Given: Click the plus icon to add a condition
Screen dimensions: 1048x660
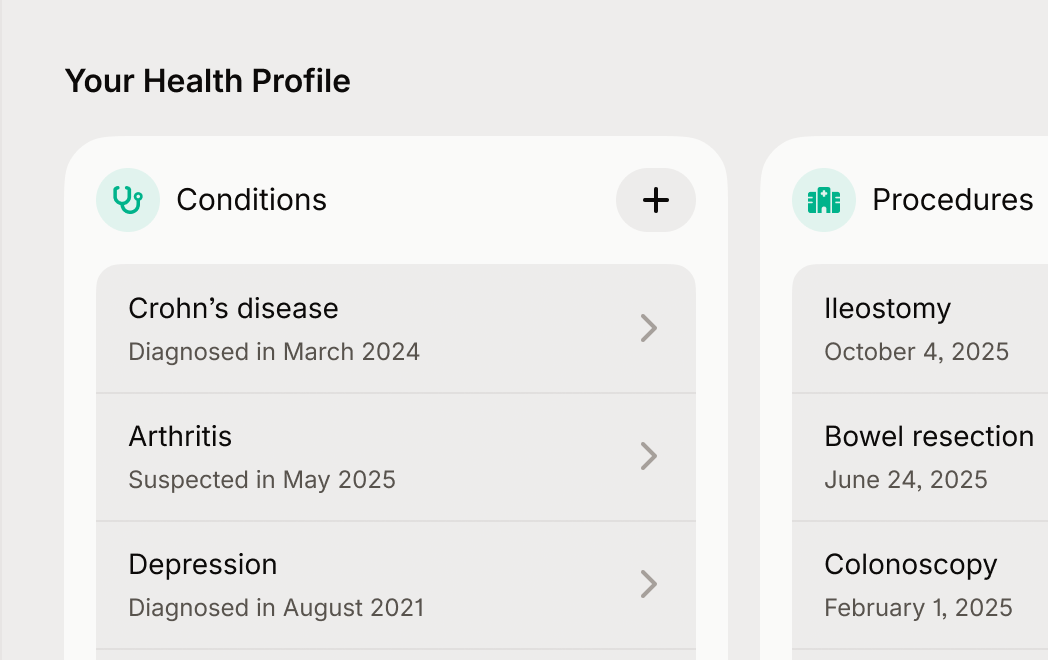Looking at the screenshot, I should [655, 200].
